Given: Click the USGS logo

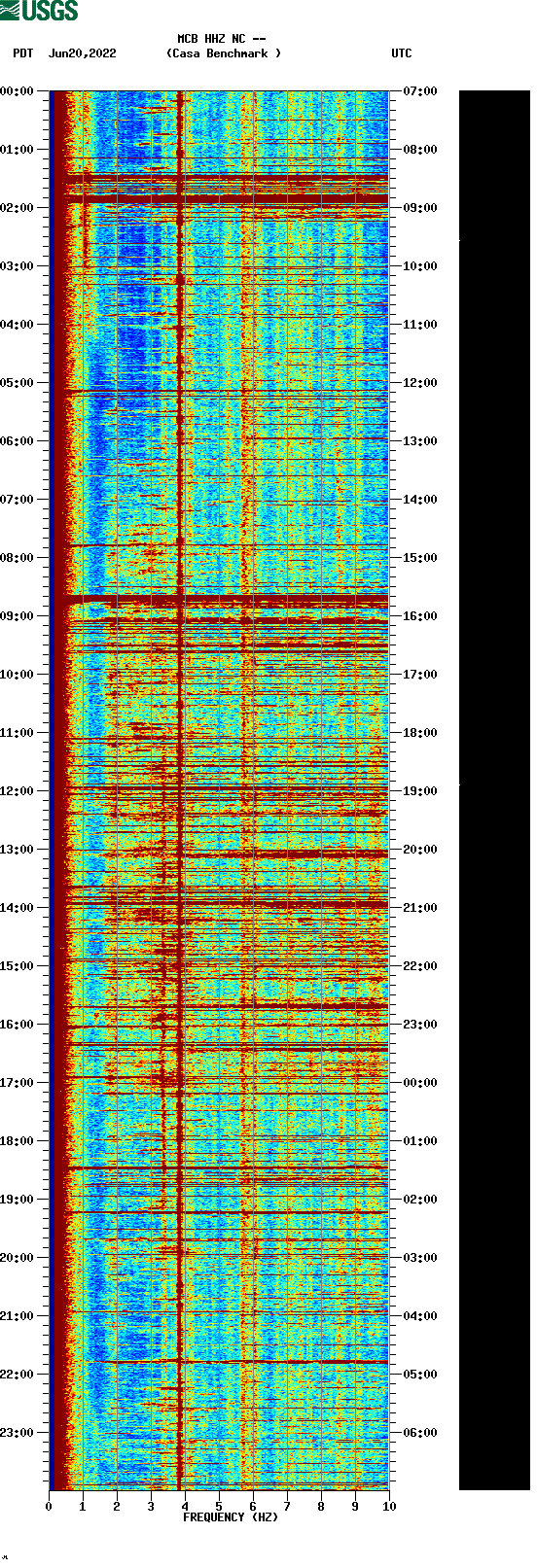Looking at the screenshot, I should [39, 11].
